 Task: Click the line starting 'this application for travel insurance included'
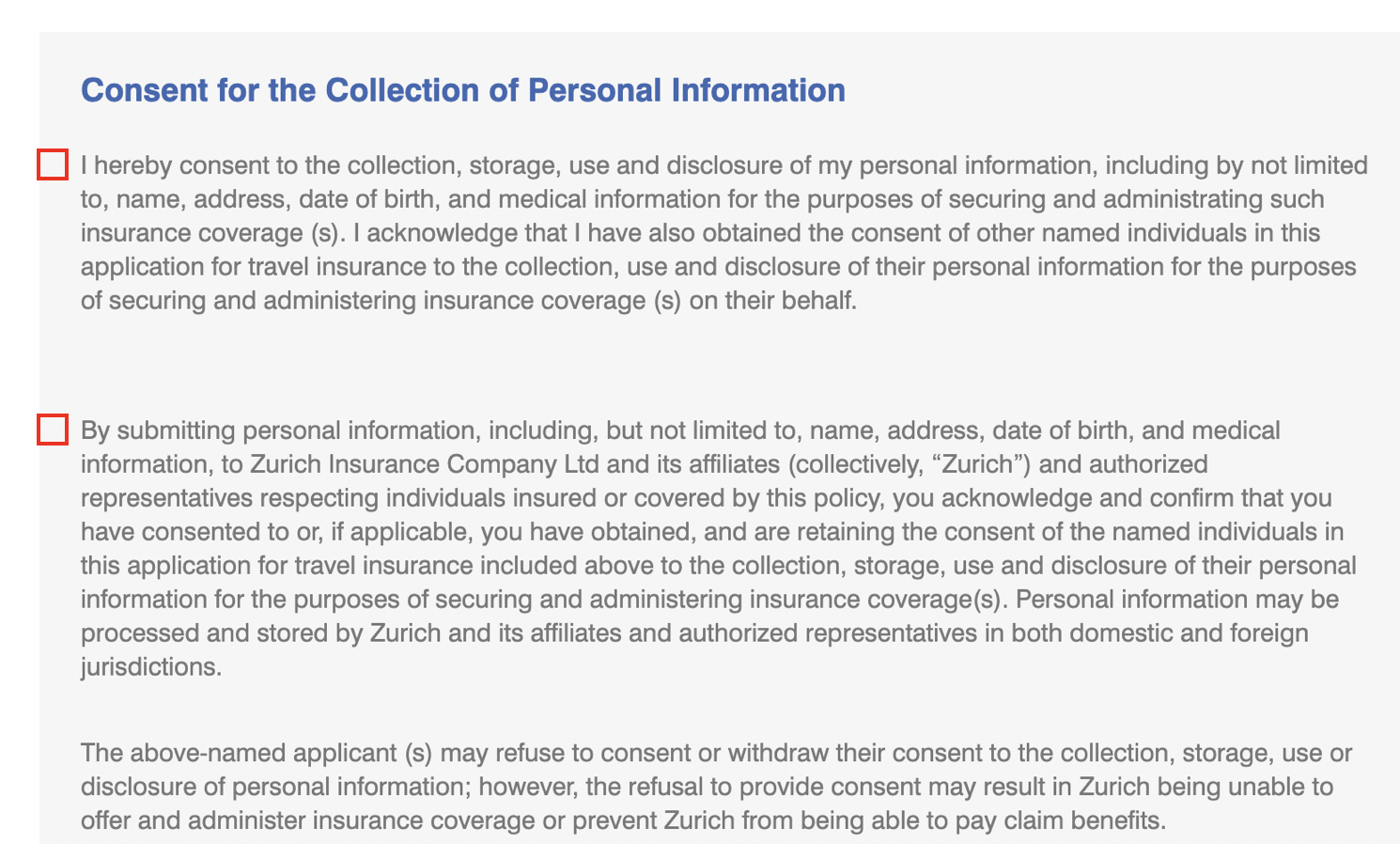coord(719,566)
